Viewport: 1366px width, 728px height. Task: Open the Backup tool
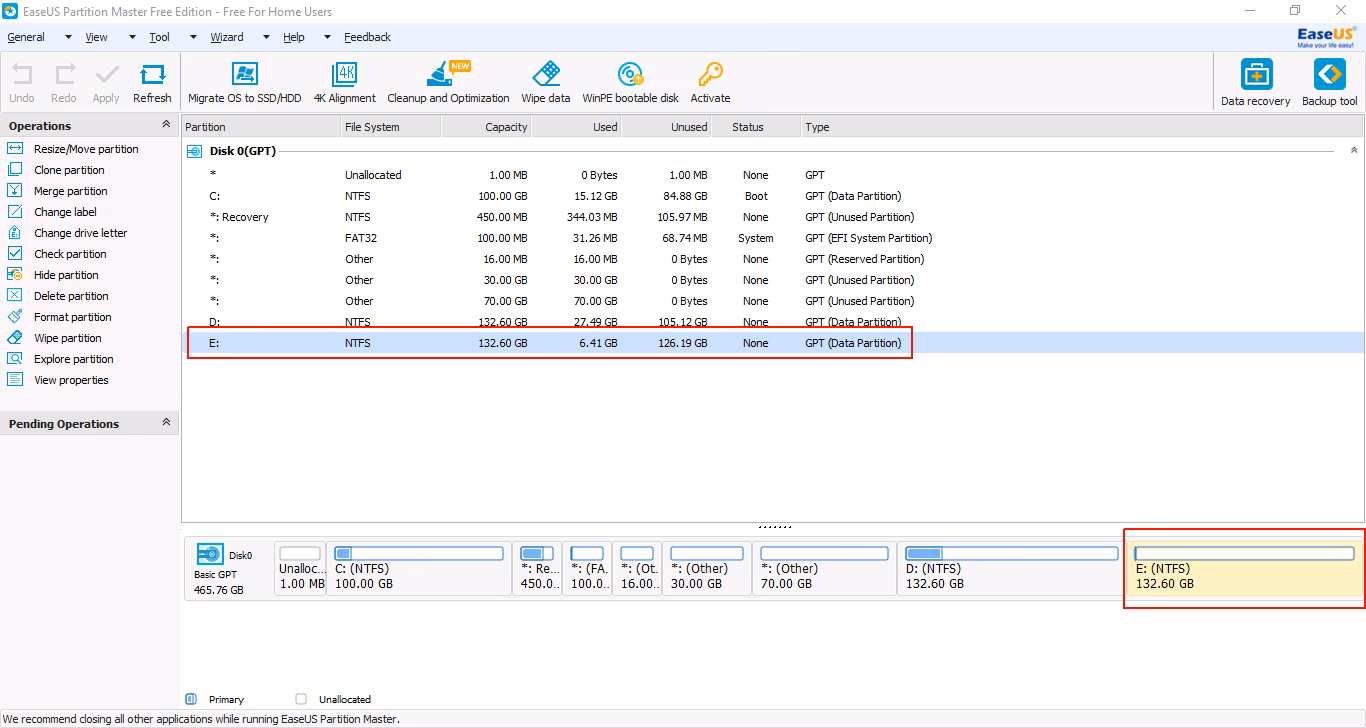1329,83
